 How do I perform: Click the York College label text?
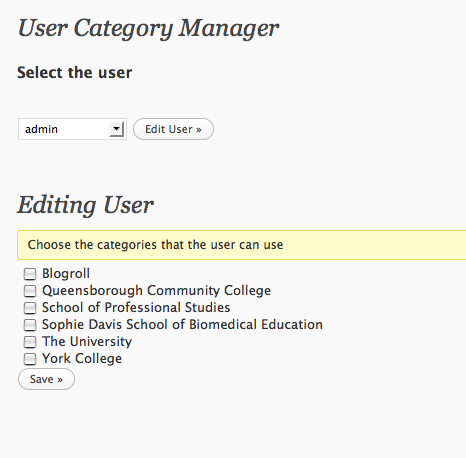click(82, 359)
